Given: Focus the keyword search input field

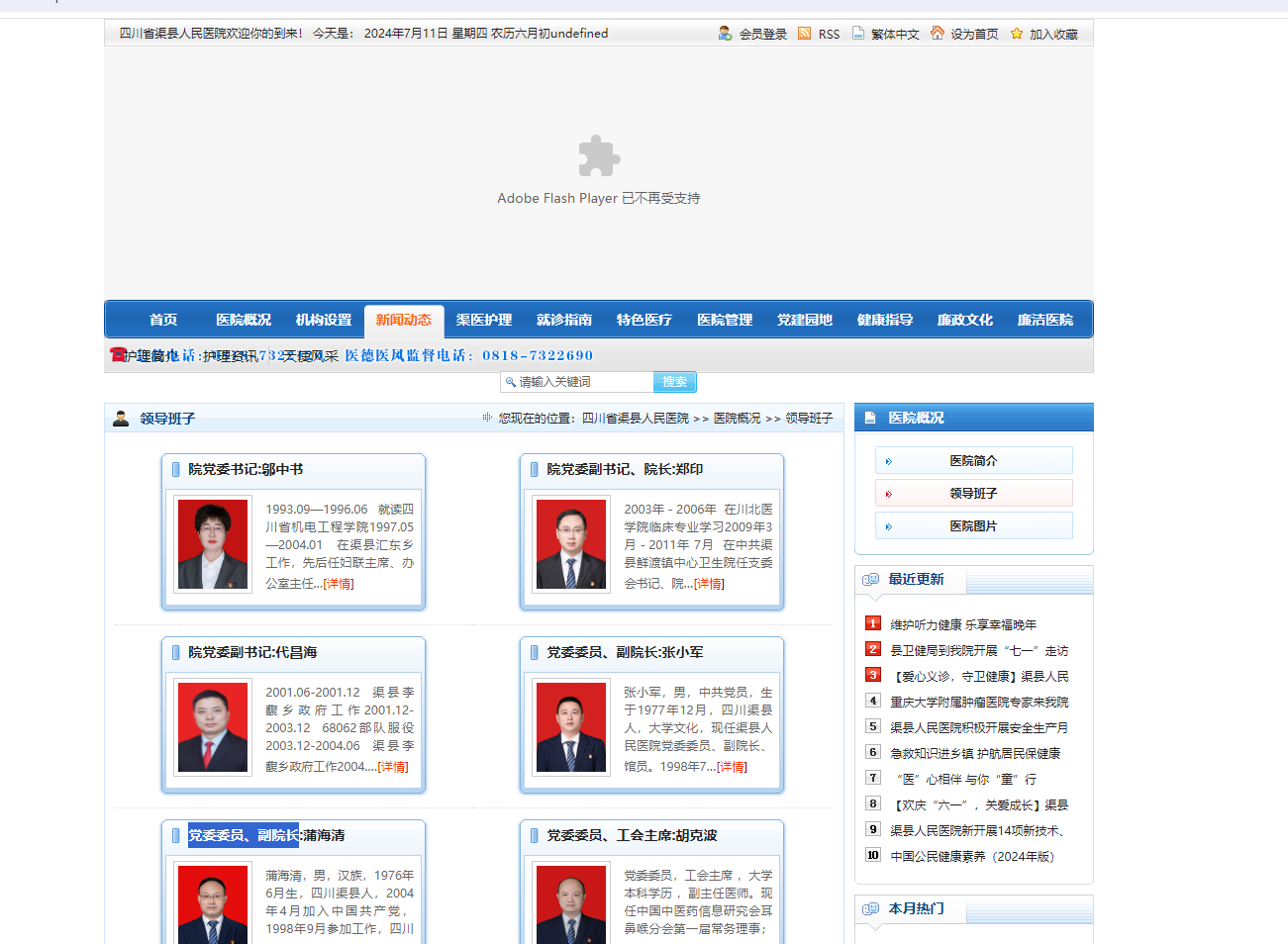Looking at the screenshot, I should click(x=577, y=382).
